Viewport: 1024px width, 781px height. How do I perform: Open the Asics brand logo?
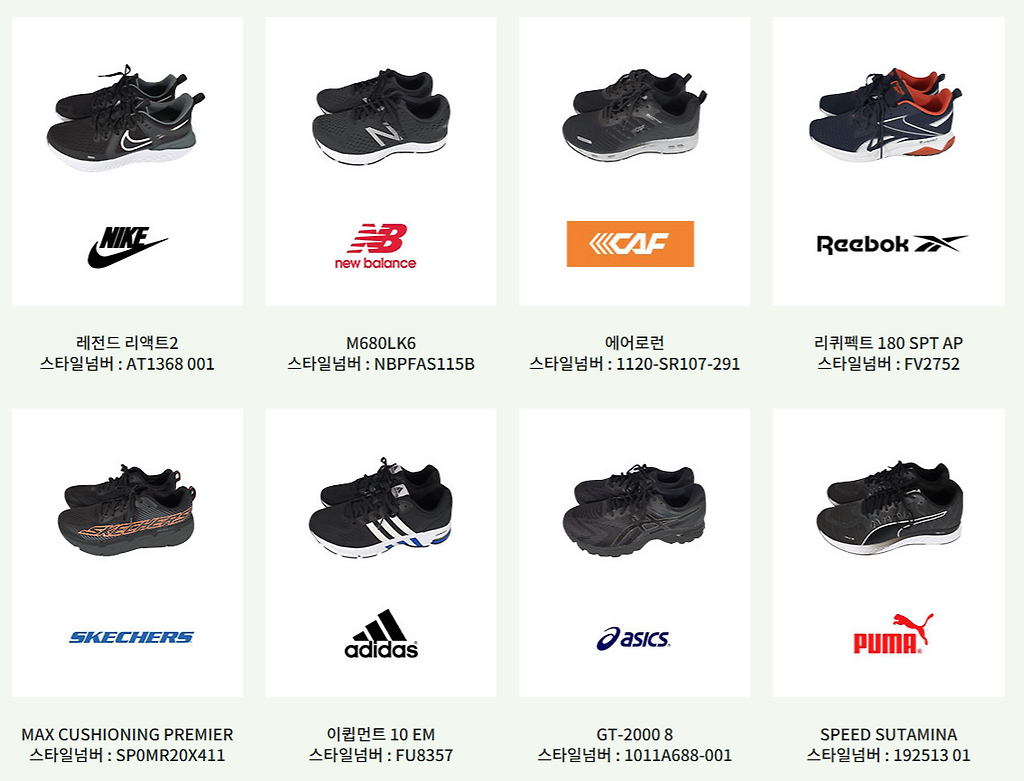[x=633, y=638]
